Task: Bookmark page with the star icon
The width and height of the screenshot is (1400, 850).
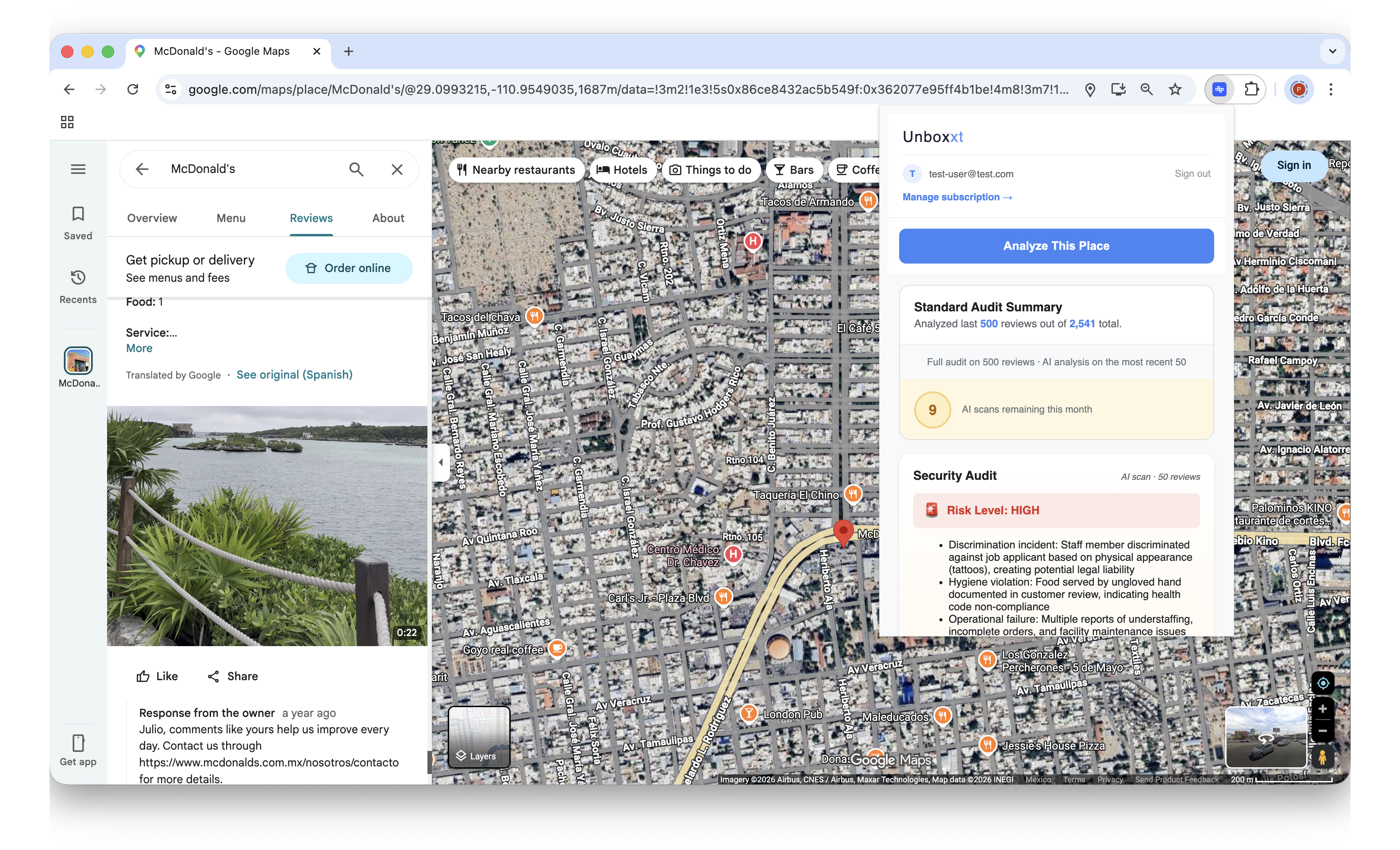Action: tap(1175, 89)
